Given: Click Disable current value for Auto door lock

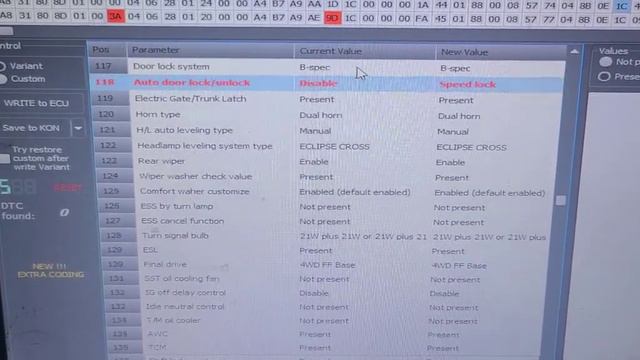Looking at the screenshot, I should pos(318,83).
